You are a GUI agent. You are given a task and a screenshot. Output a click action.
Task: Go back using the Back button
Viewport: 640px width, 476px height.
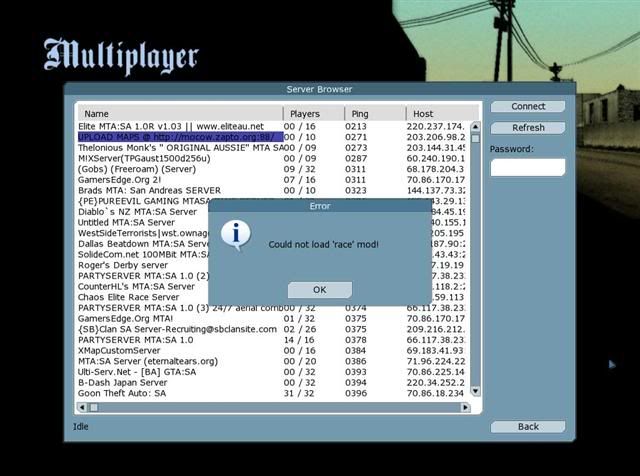527,426
